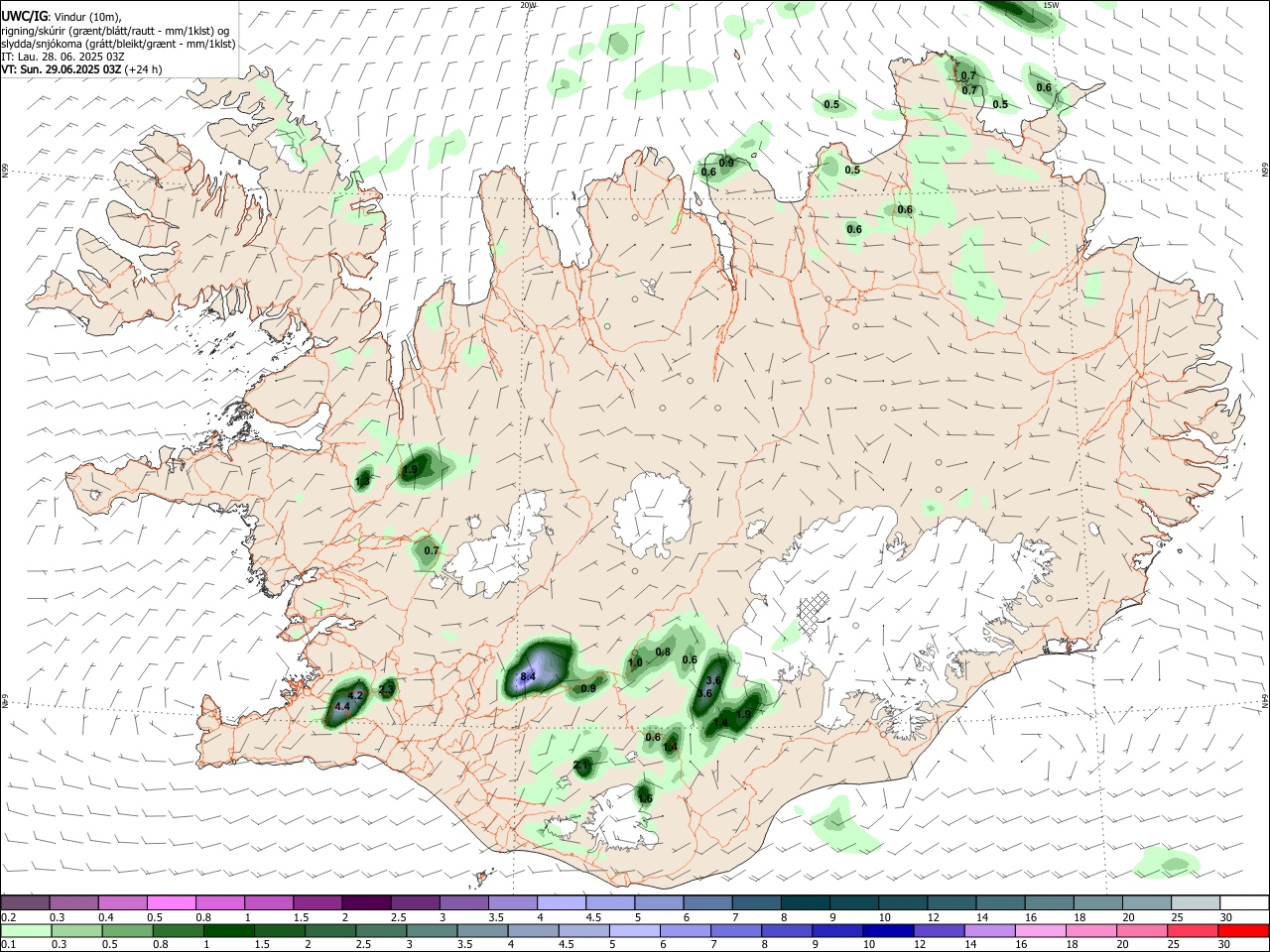1270x952 pixels.
Task: Click the 'VT: Sun. 29.06.2025 03Z (+24 h)' line
Action: click(80, 69)
